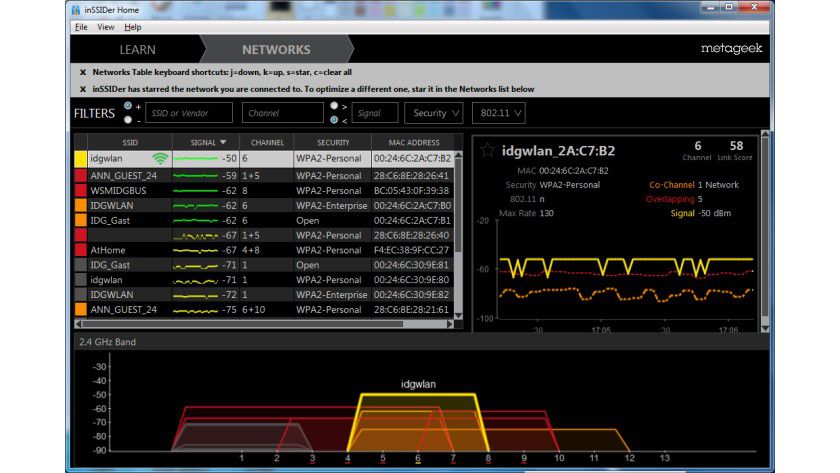Click the connected Wi-Fi icon on idgwlan row

(x=160, y=159)
